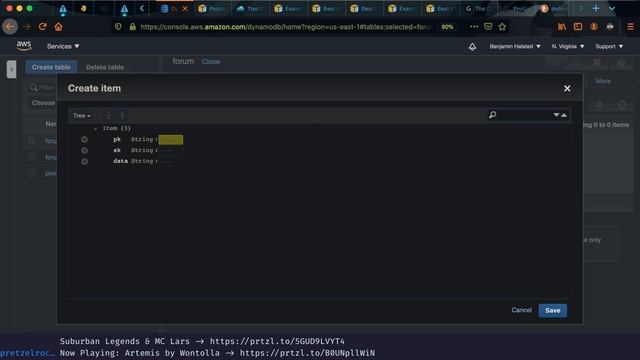Open page actions three-dot menu
The height and width of the screenshot is (360, 640).
coord(474,27)
